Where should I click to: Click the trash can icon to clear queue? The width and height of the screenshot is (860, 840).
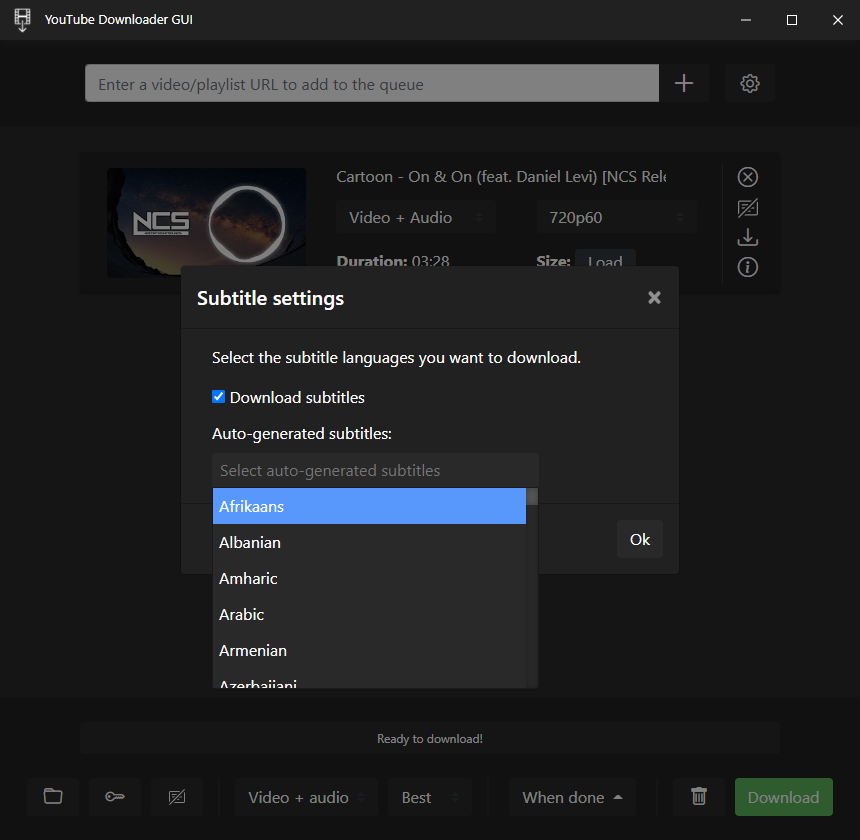(699, 797)
